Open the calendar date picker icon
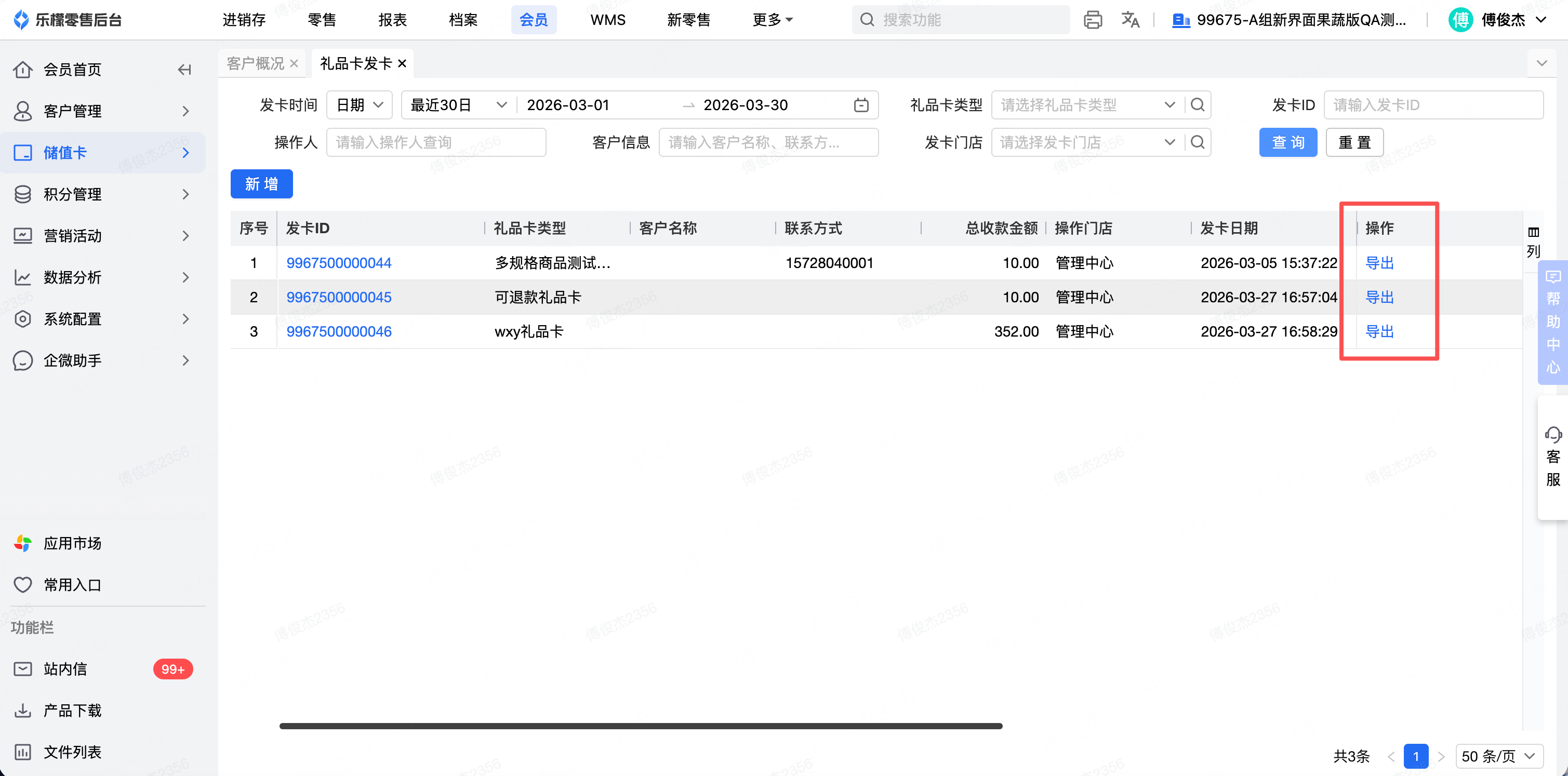The image size is (1568, 776). 861,105
